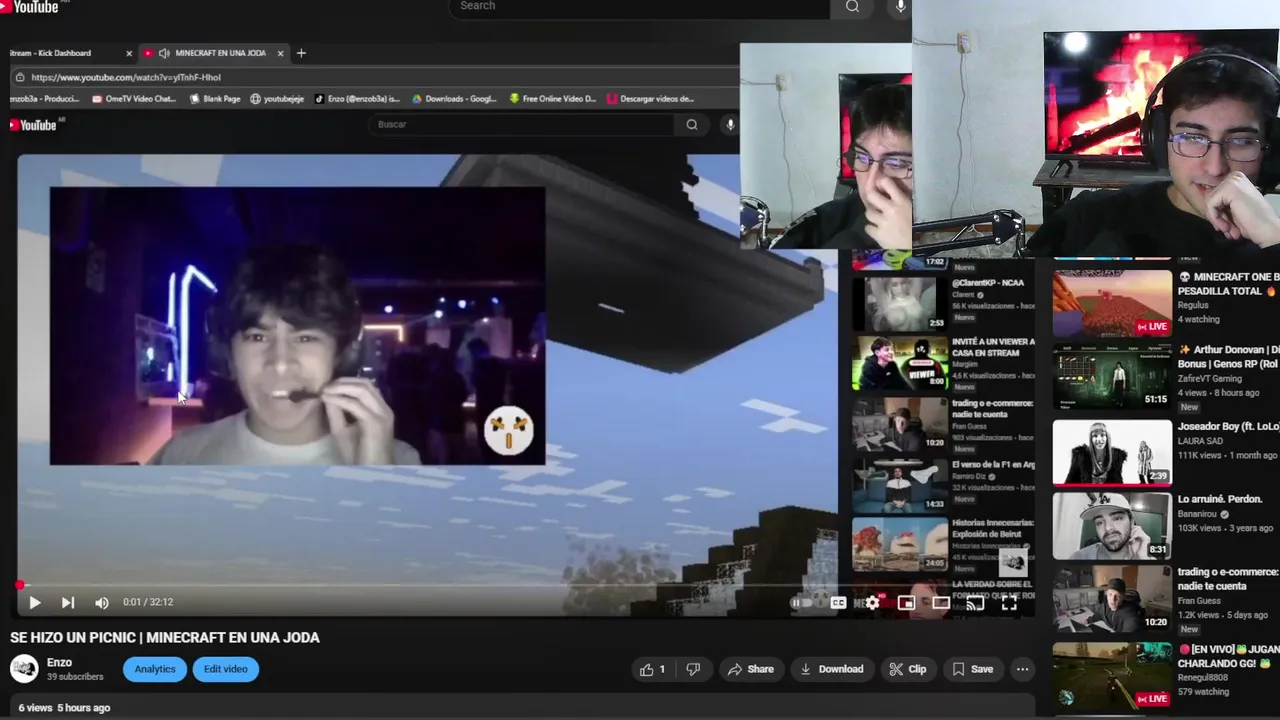Screen dimensions: 1280x720
Task: Open Historias Innecesarias Beirut thumbnail
Action: pos(899,544)
